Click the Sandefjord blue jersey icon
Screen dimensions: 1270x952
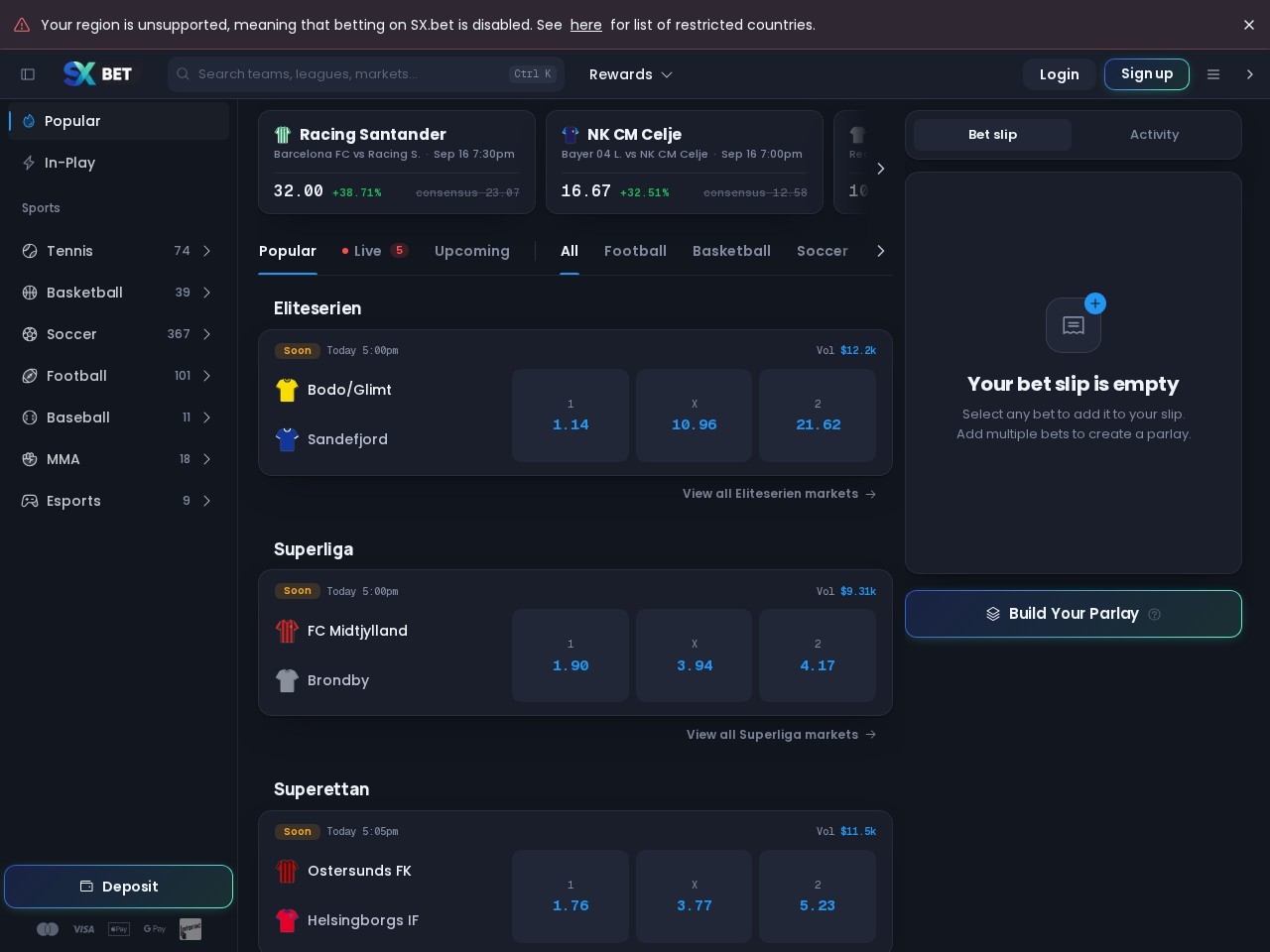tap(287, 439)
